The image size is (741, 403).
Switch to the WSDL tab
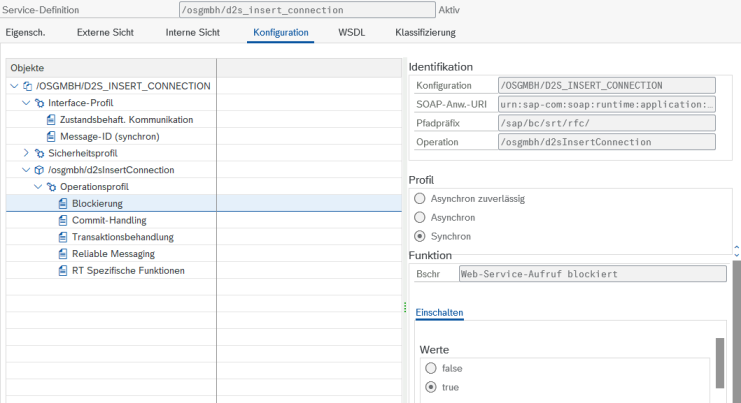pyautogui.click(x=351, y=32)
